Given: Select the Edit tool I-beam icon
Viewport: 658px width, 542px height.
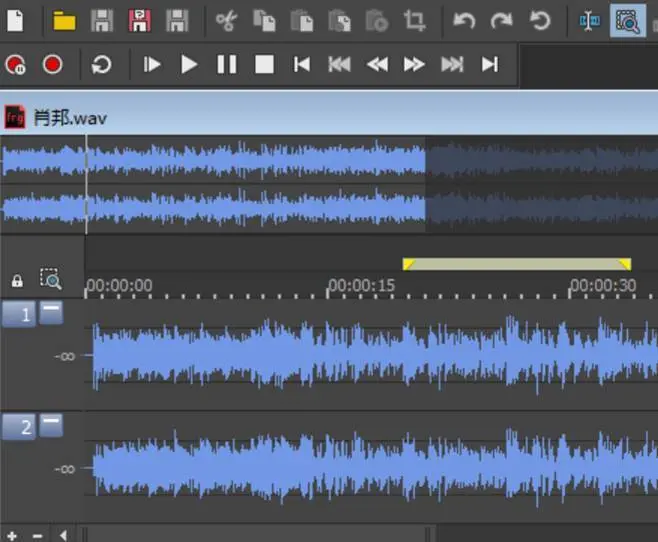Looking at the screenshot, I should [x=590, y=21].
